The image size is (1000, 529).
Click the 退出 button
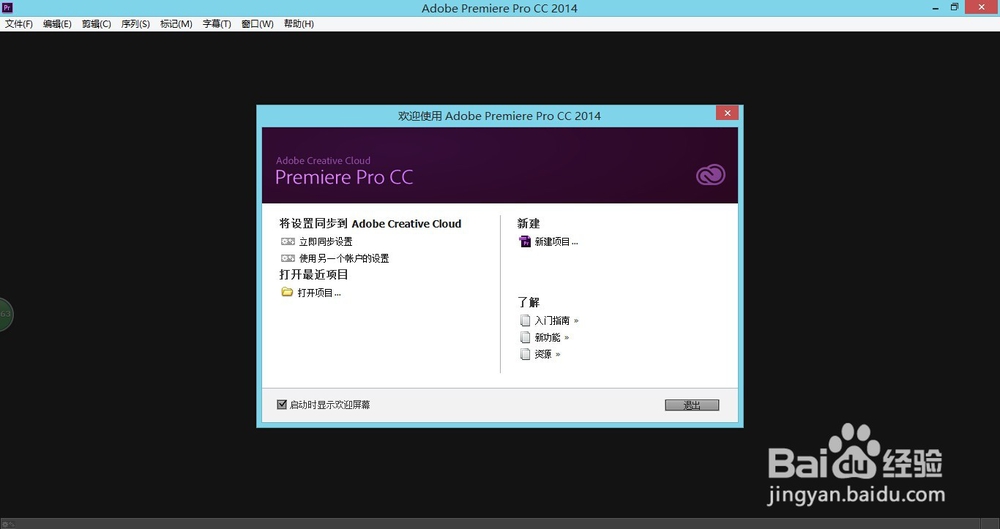tap(692, 405)
